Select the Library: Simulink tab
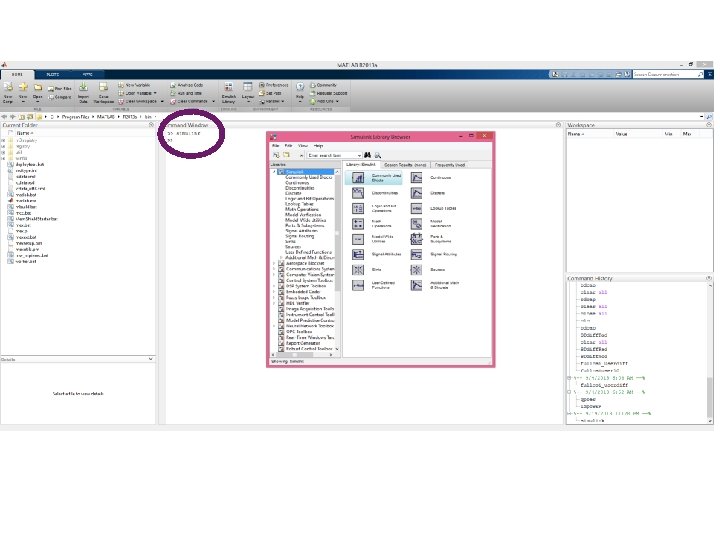 pos(361,164)
